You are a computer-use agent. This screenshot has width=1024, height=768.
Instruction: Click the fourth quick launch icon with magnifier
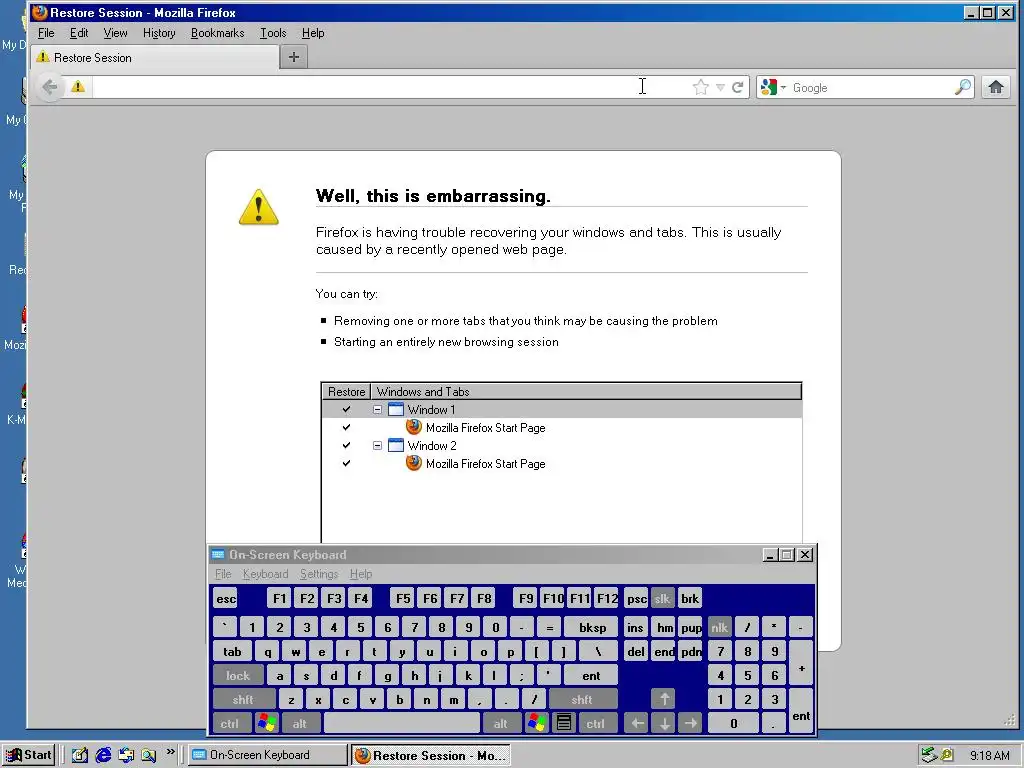pyautogui.click(x=148, y=755)
